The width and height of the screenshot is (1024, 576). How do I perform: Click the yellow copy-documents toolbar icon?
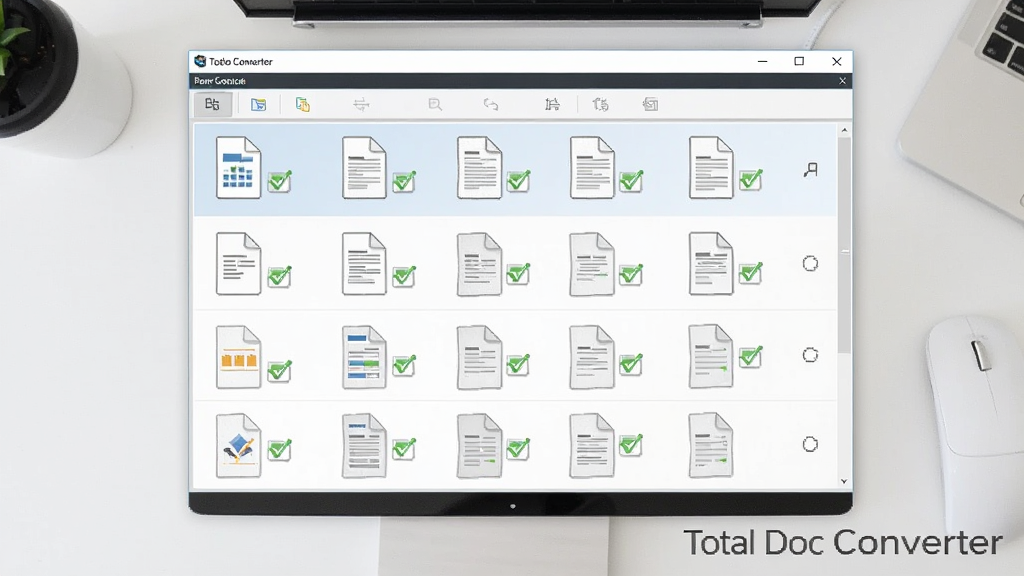(302, 104)
